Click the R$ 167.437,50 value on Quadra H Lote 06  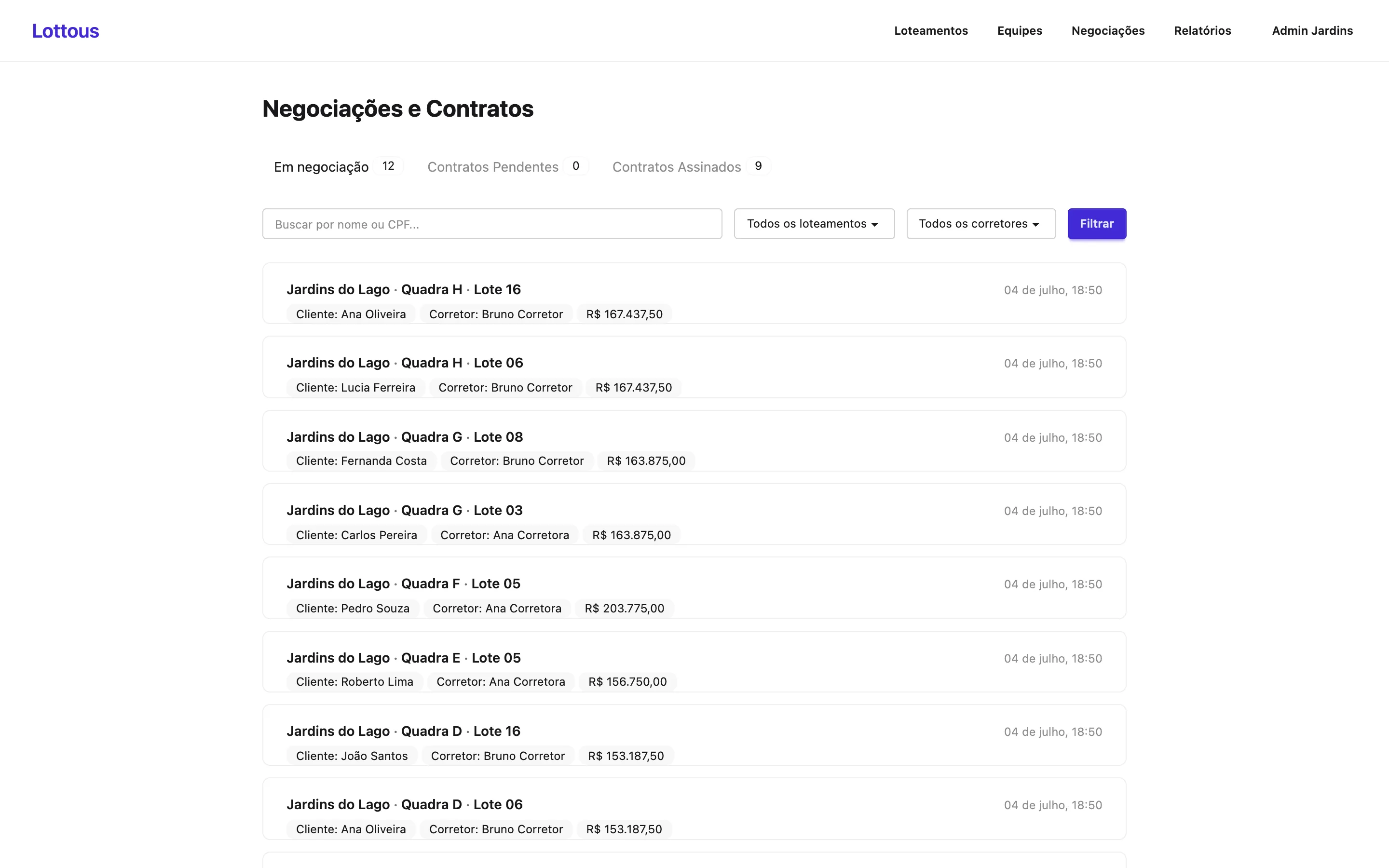(x=633, y=388)
